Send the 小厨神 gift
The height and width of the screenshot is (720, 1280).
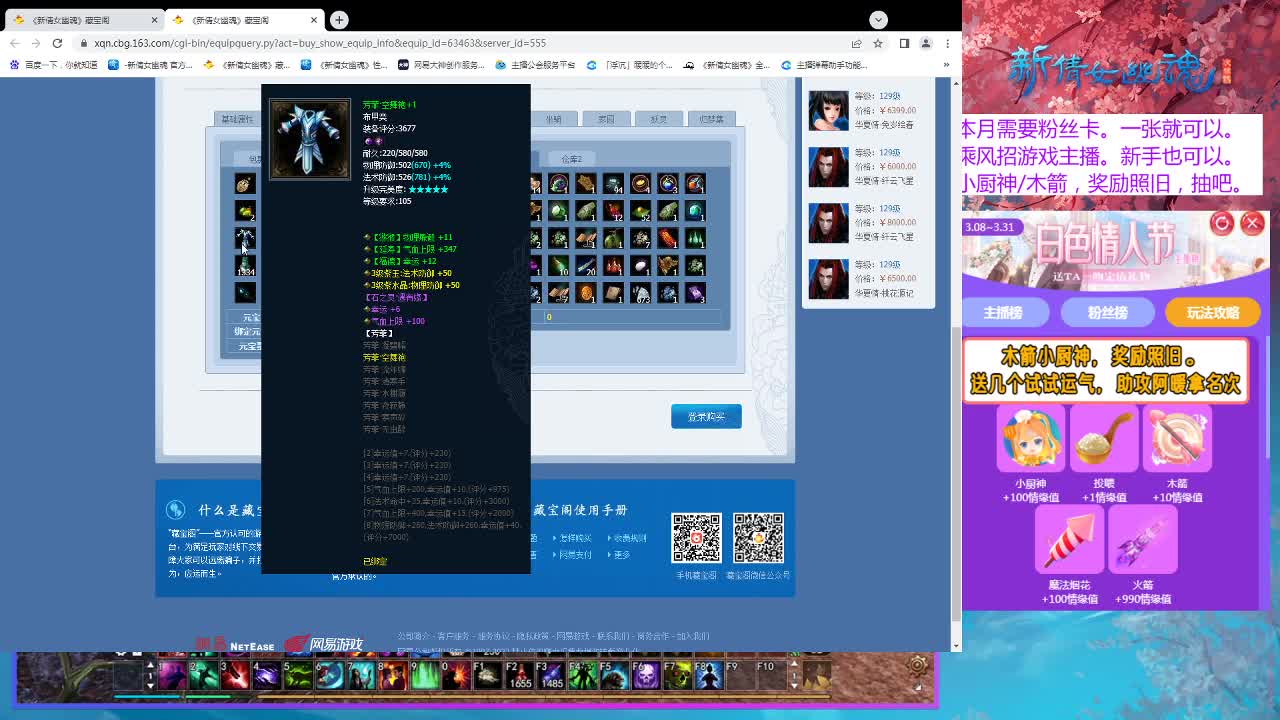pyautogui.click(x=1031, y=439)
